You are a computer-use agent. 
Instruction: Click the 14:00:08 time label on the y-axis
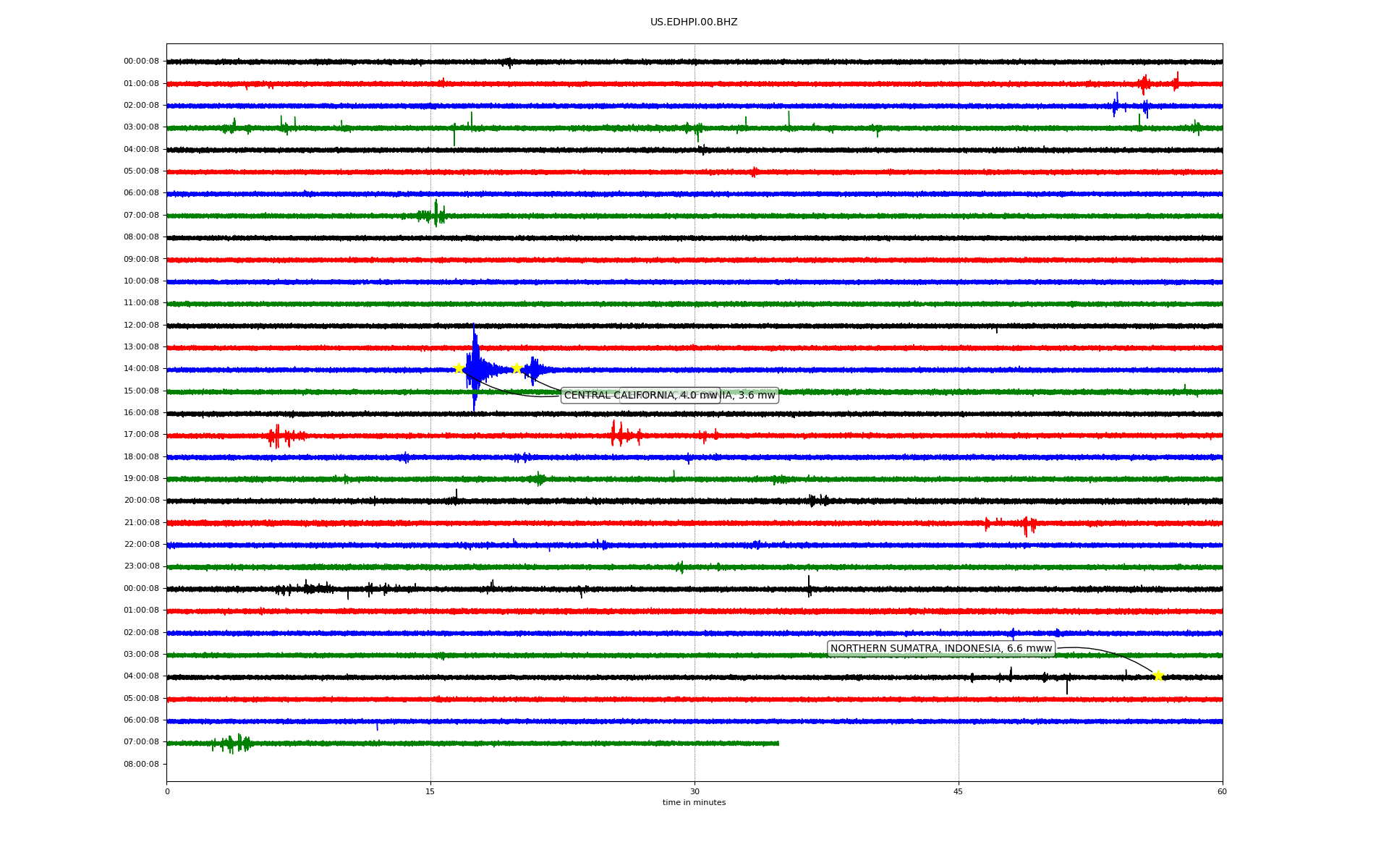pyautogui.click(x=141, y=369)
